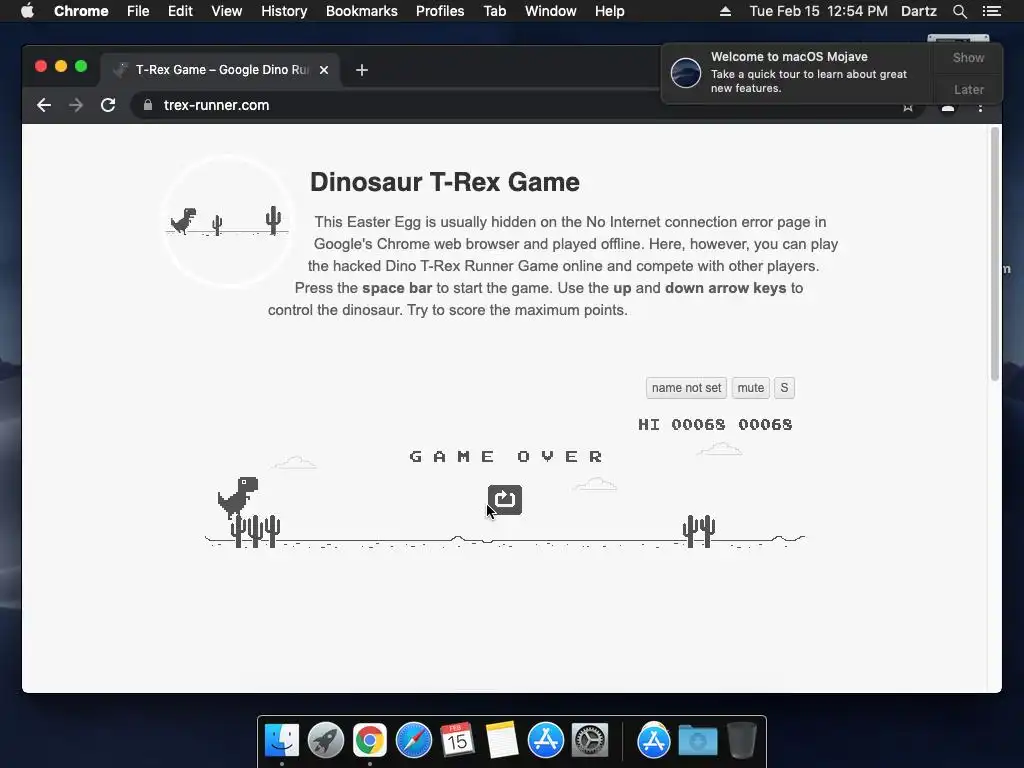Click the browser forward arrow
Image resolution: width=1024 pixels, height=768 pixels.
pyautogui.click(x=76, y=105)
